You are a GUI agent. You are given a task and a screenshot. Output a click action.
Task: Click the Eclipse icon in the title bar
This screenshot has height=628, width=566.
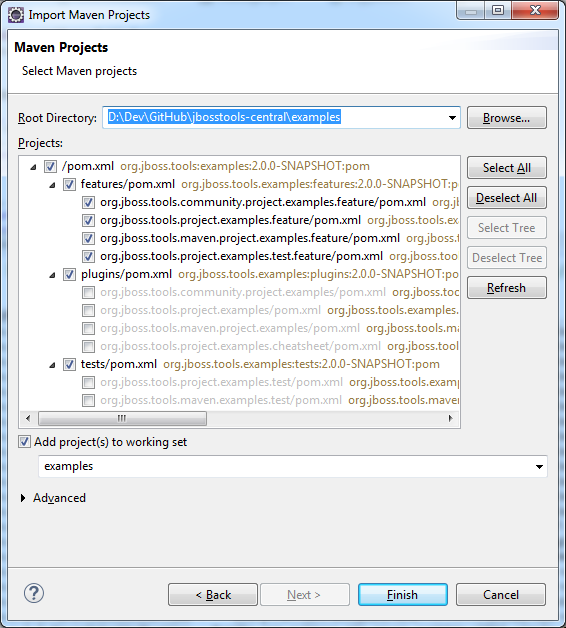(x=16, y=15)
